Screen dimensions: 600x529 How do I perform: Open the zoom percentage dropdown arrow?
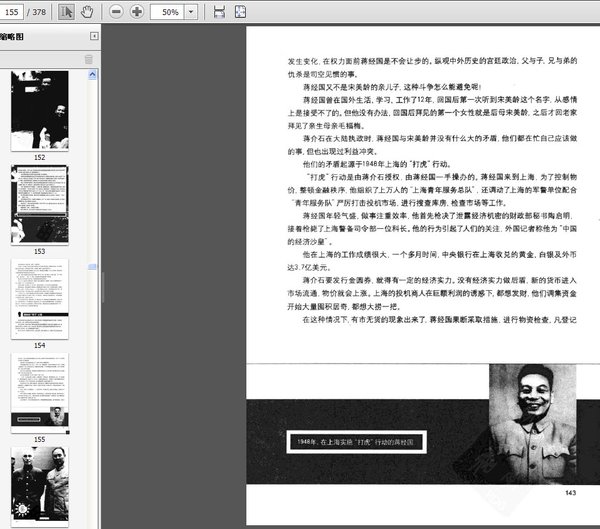coord(191,12)
